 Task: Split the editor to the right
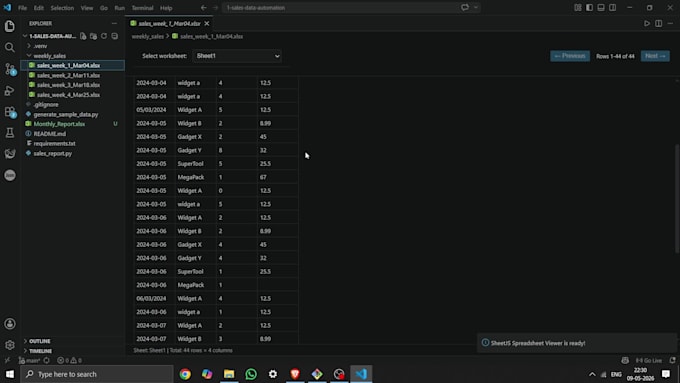click(x=658, y=23)
